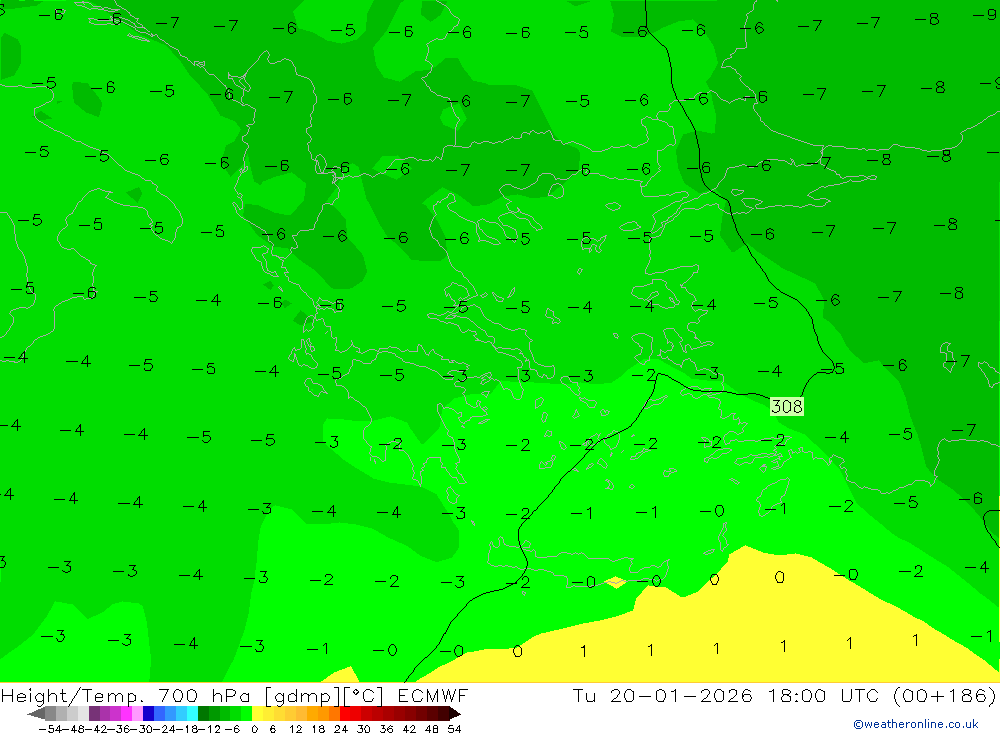Pick the cyan swatch just before dark green
1000x733 pixels.
pos(192,714)
